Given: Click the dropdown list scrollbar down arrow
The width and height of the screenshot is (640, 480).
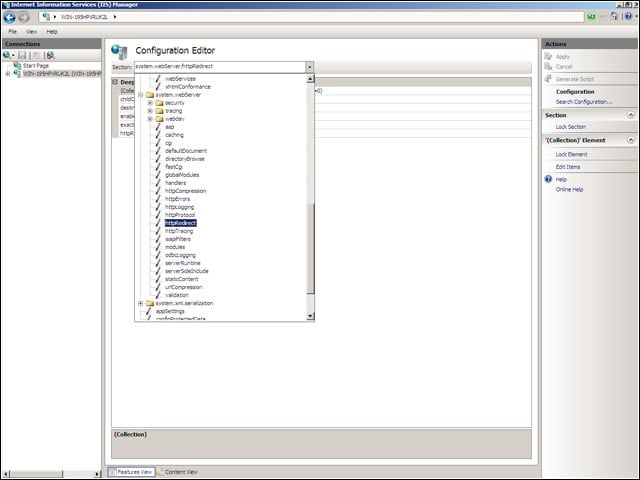Looking at the screenshot, I should tap(310, 316).
